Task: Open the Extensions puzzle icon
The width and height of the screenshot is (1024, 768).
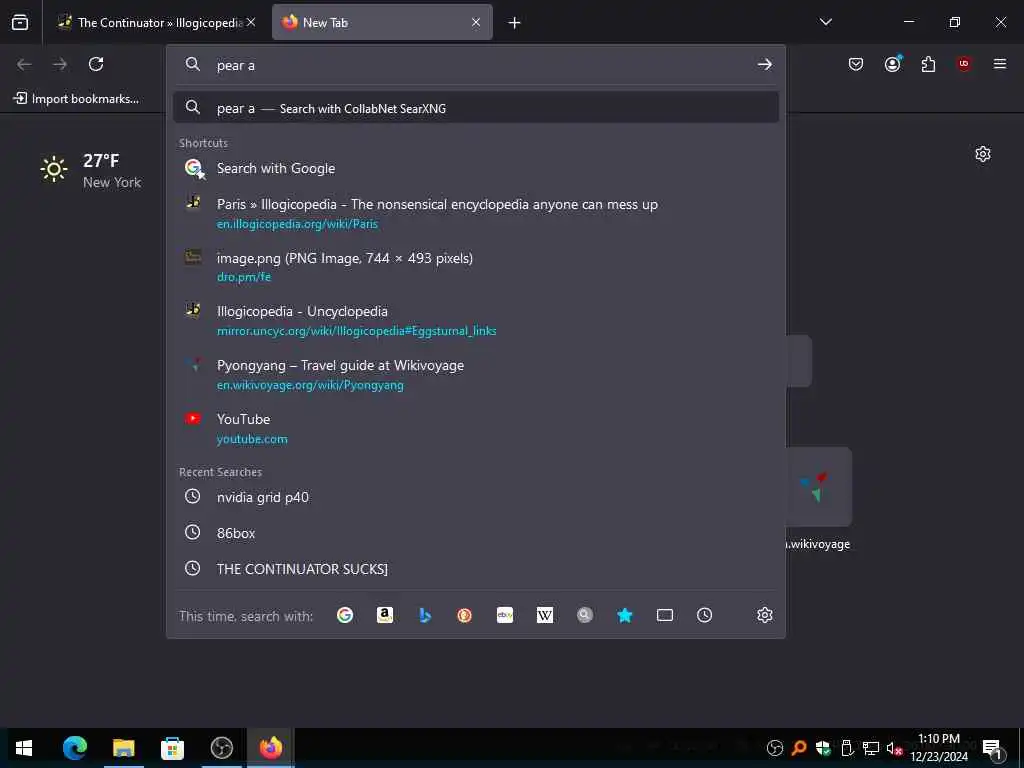Action: [x=928, y=64]
